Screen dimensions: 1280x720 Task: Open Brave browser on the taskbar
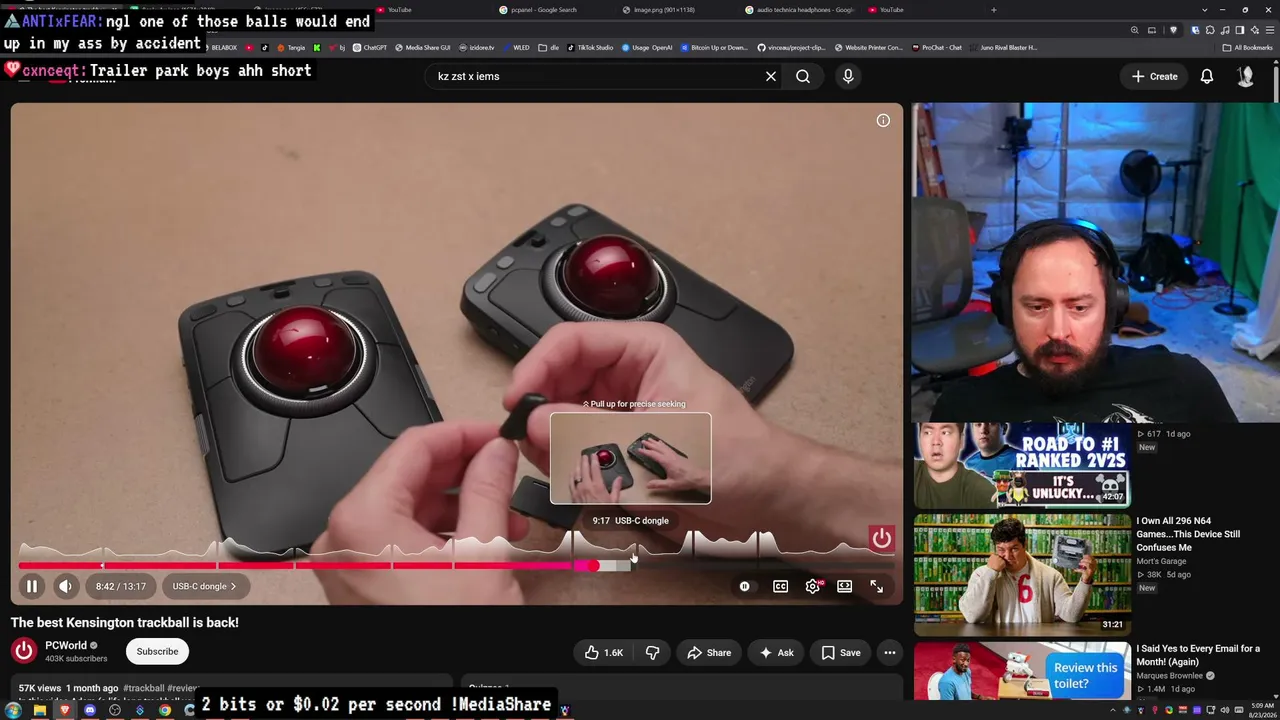(64, 710)
